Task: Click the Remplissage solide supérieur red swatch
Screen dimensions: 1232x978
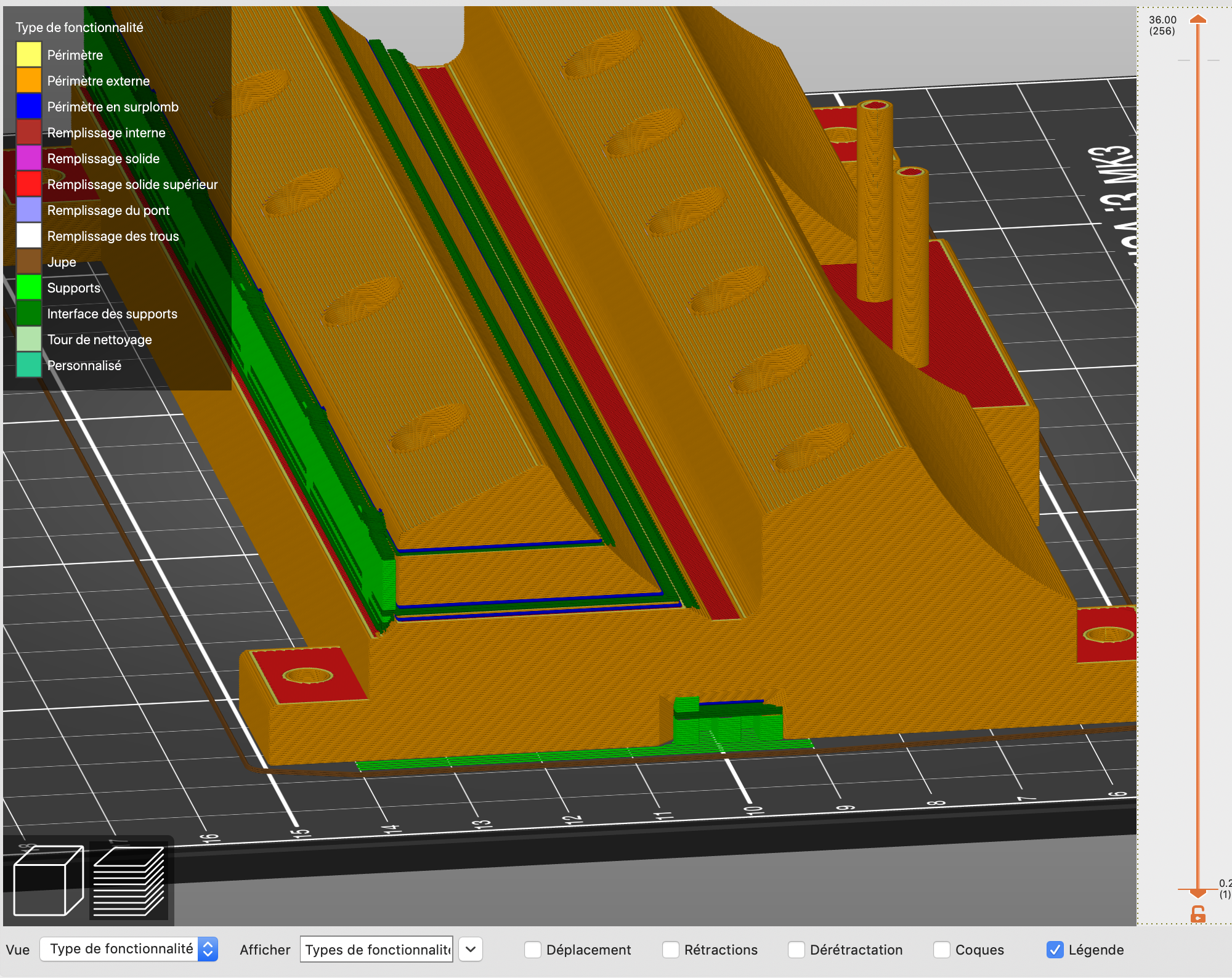Action: tap(28, 184)
